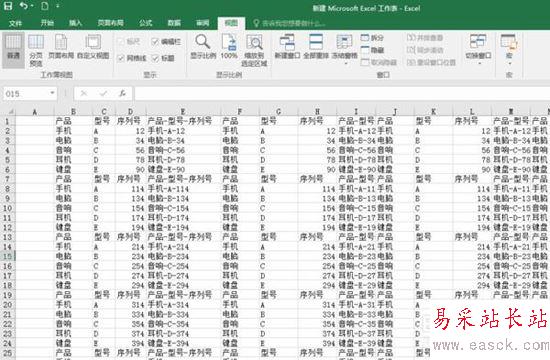Switch to the 页面布局 ribbon tab

click(x=110, y=23)
